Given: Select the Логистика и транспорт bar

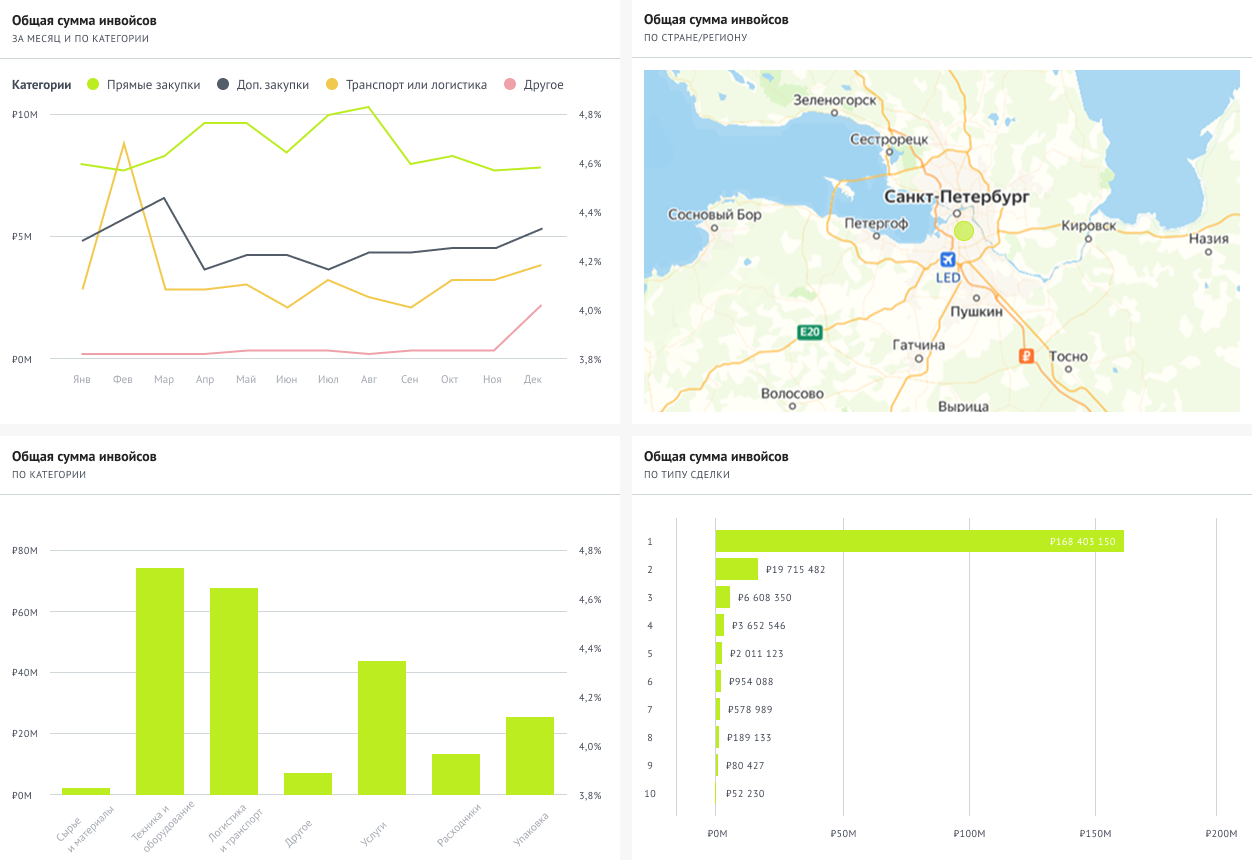Looking at the screenshot, I should (234, 691).
